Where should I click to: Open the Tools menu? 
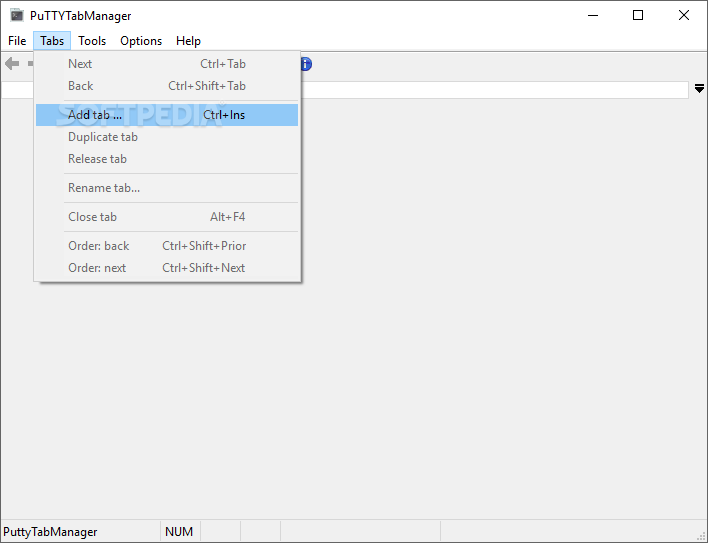pyautogui.click(x=92, y=41)
